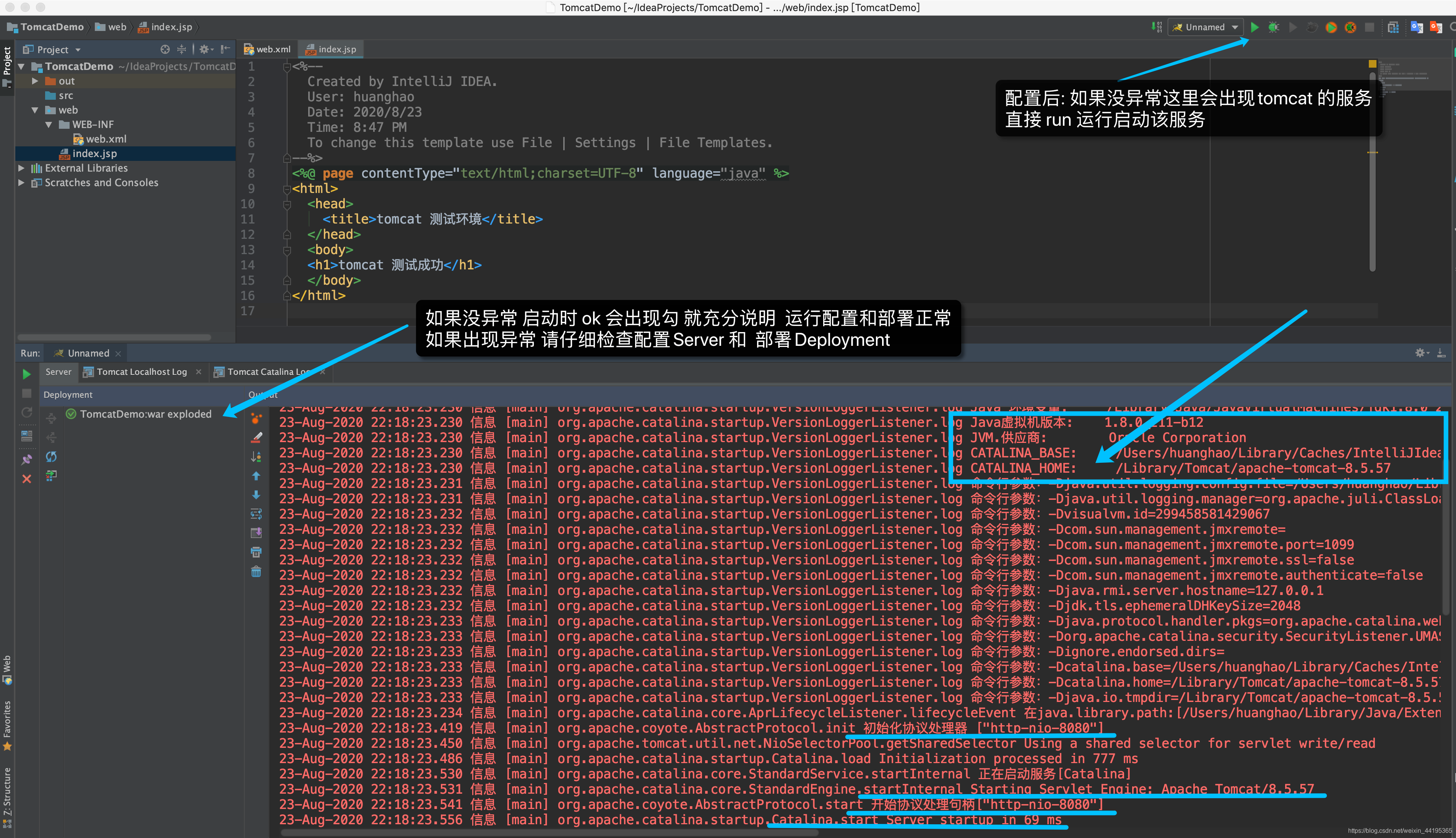Click the JRebel debug icon
Screen dimensions: 1456x838
click(x=1350, y=27)
